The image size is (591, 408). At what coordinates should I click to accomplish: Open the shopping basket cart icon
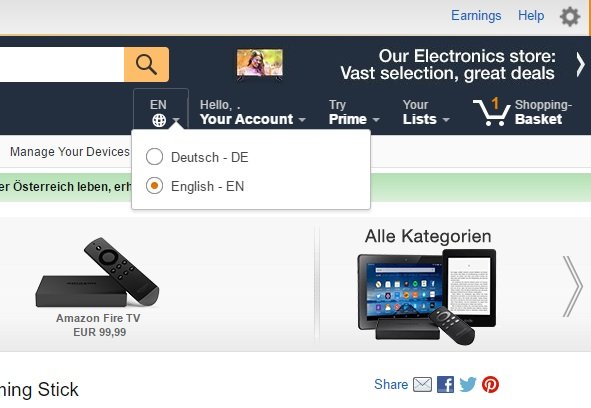tap(491, 112)
